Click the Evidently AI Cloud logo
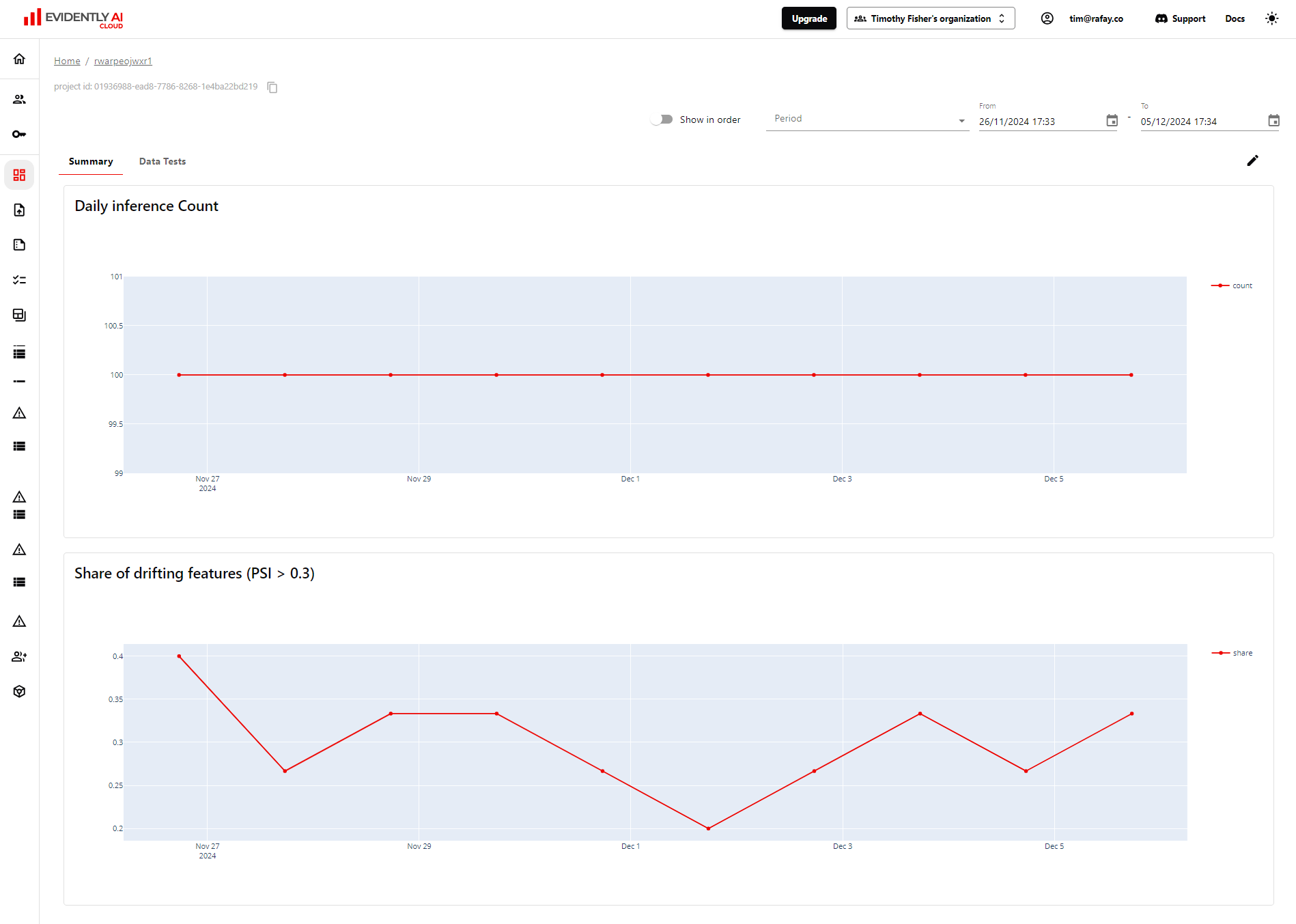 pyautogui.click(x=73, y=18)
